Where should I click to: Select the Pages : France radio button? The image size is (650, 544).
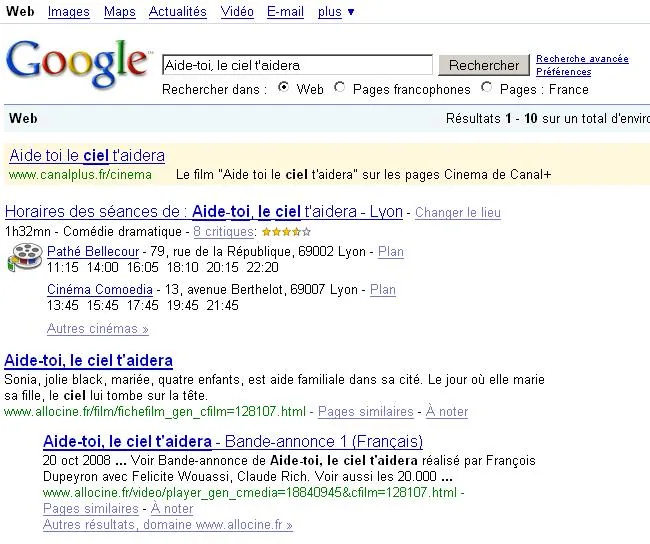pyautogui.click(x=487, y=87)
